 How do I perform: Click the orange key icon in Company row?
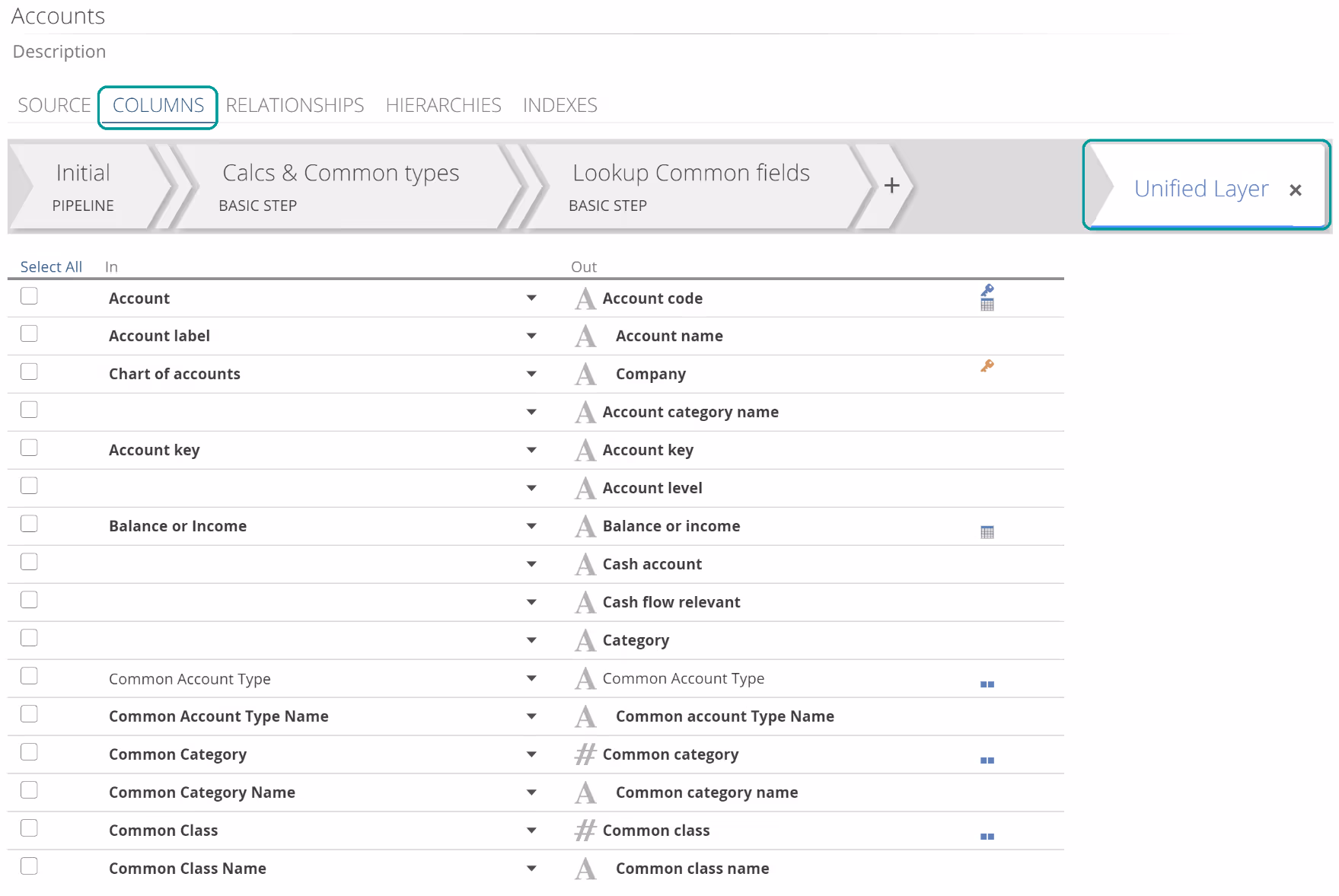click(x=987, y=366)
